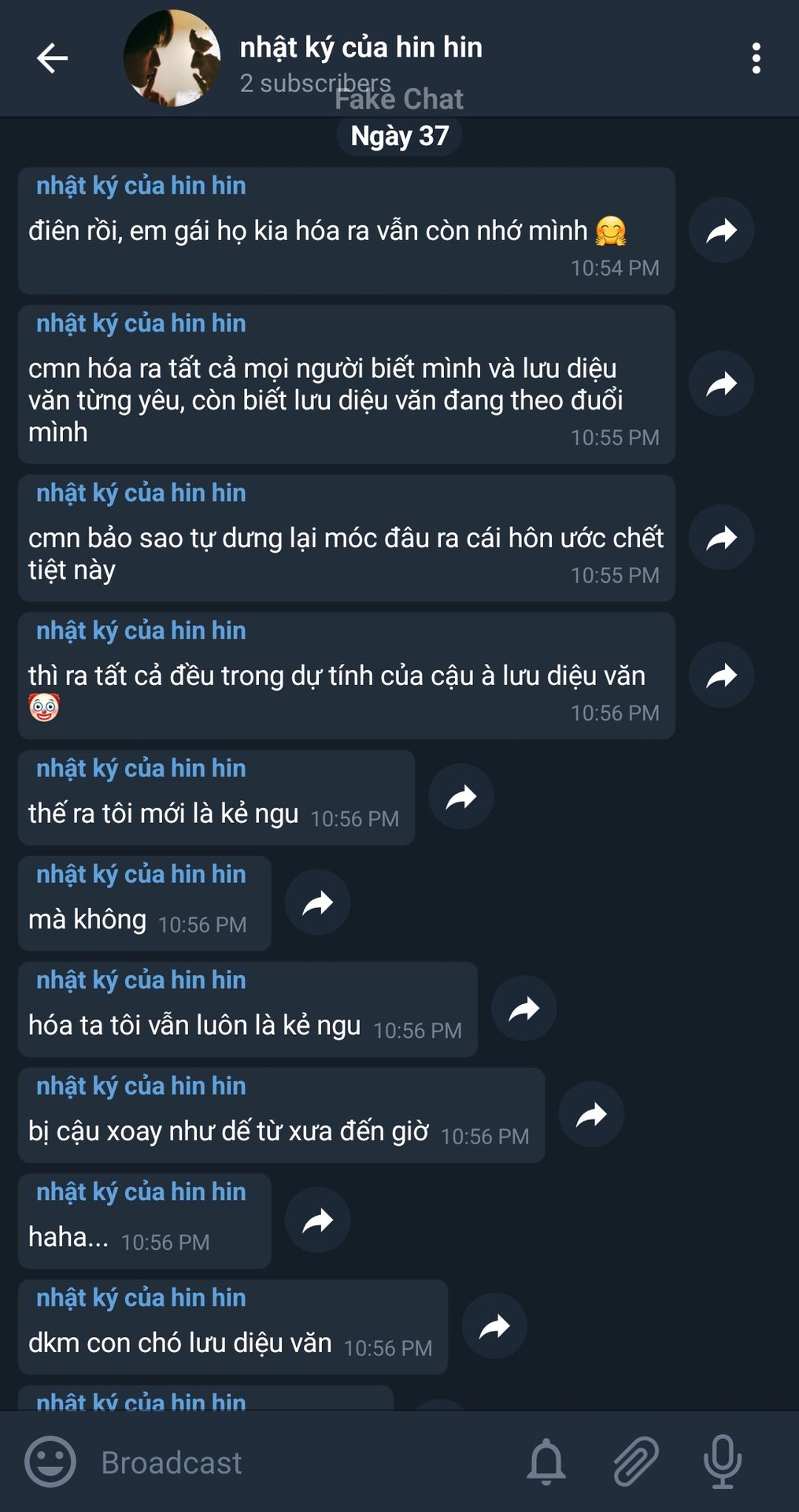Screen dimensions: 799x1512
Task: Toggle notification bell for broadcast
Action: (546, 1462)
